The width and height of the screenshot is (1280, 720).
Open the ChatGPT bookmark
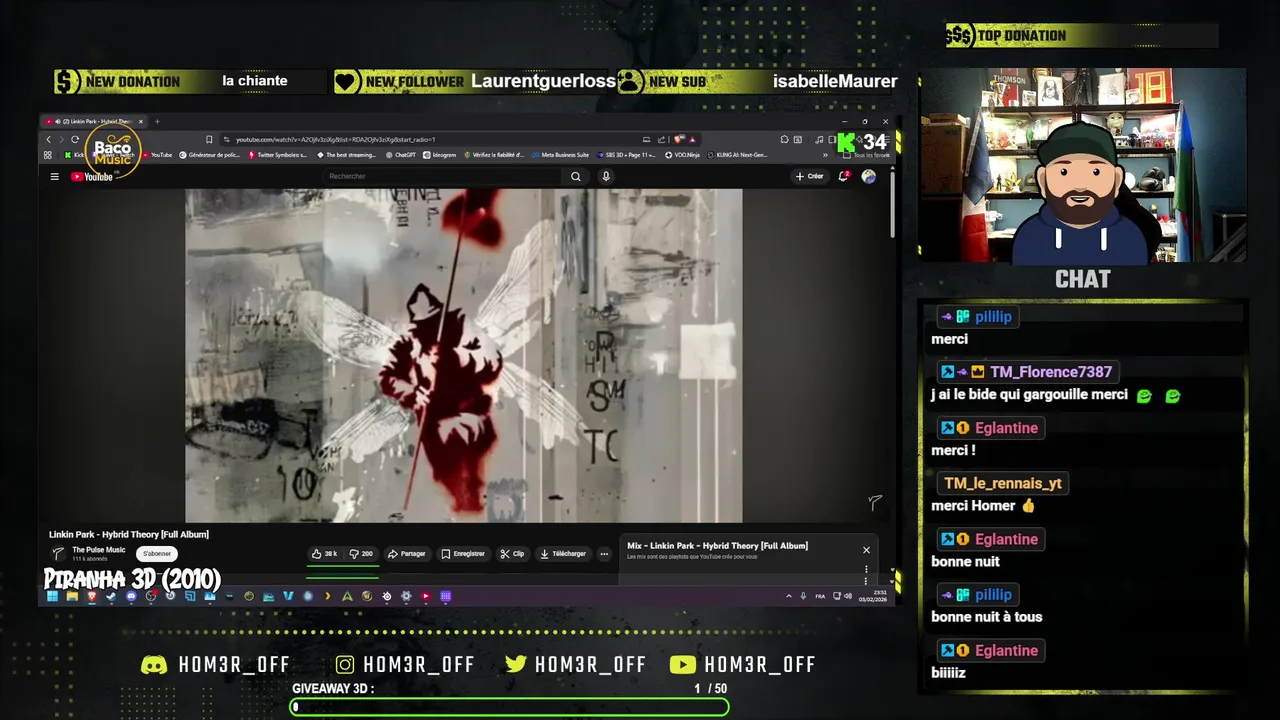pos(401,155)
